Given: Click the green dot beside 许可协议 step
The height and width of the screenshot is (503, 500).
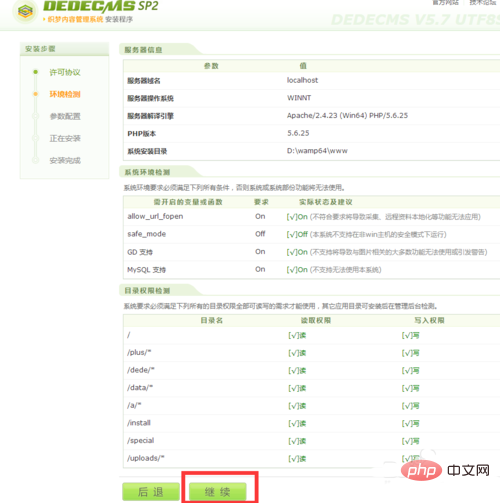Looking at the screenshot, I should pos(35,72).
